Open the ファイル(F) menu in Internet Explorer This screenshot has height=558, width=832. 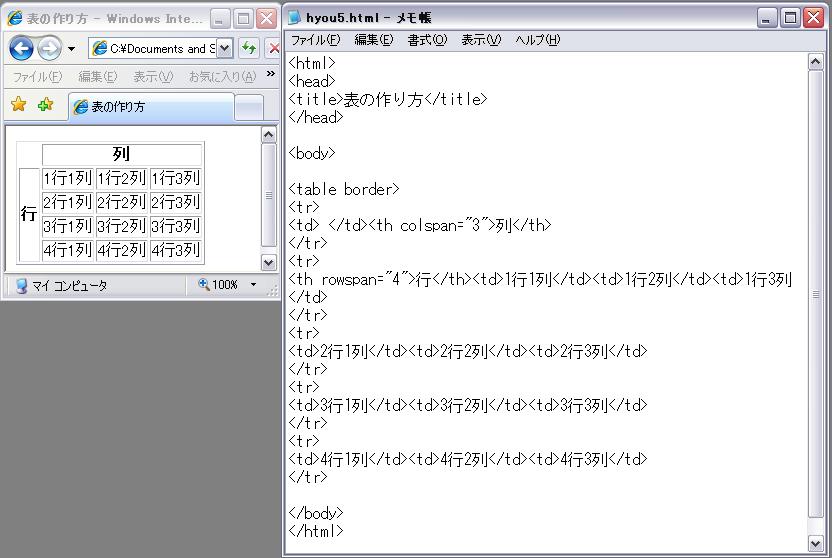[38, 77]
